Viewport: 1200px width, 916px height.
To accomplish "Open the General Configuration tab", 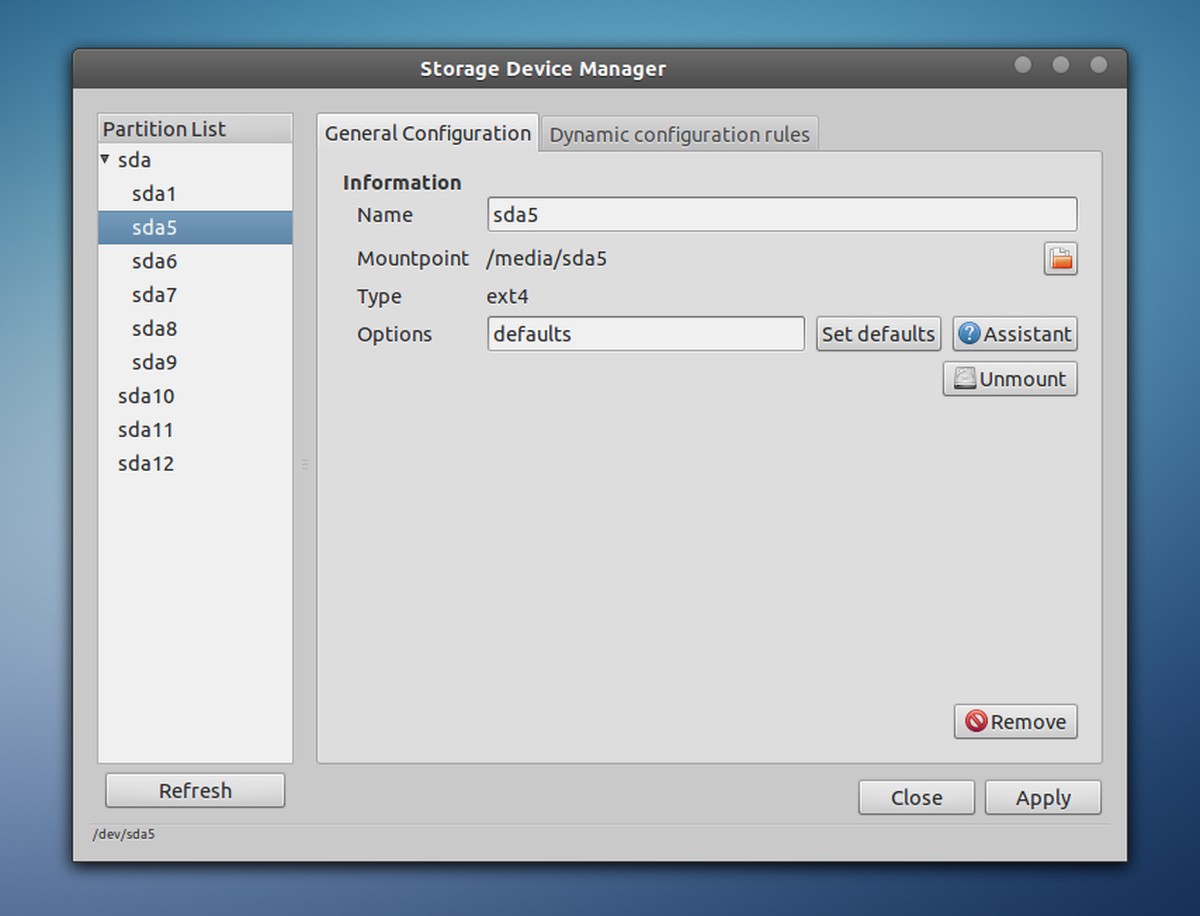I will 427,132.
